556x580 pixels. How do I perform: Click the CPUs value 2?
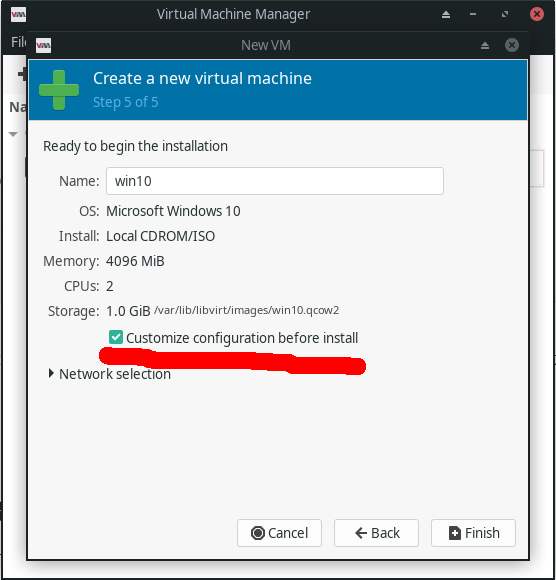coord(110,286)
